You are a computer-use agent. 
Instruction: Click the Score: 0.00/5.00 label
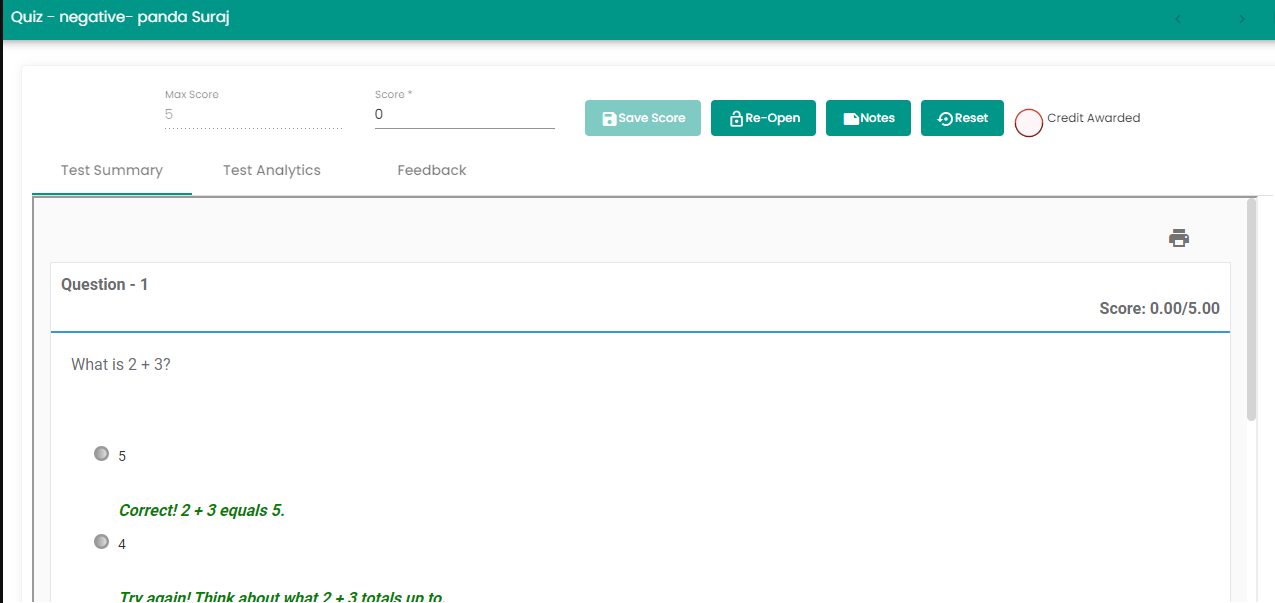(1159, 308)
